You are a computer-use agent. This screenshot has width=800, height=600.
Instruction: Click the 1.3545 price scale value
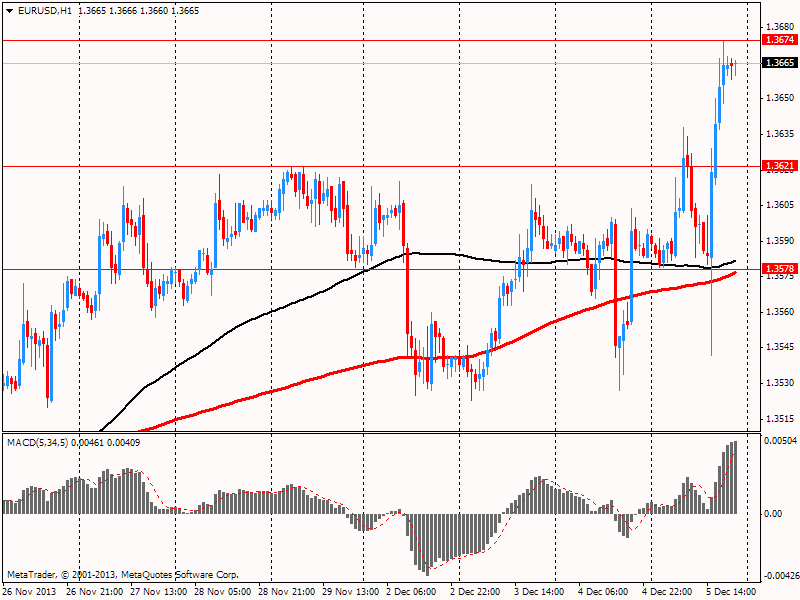[x=781, y=347]
